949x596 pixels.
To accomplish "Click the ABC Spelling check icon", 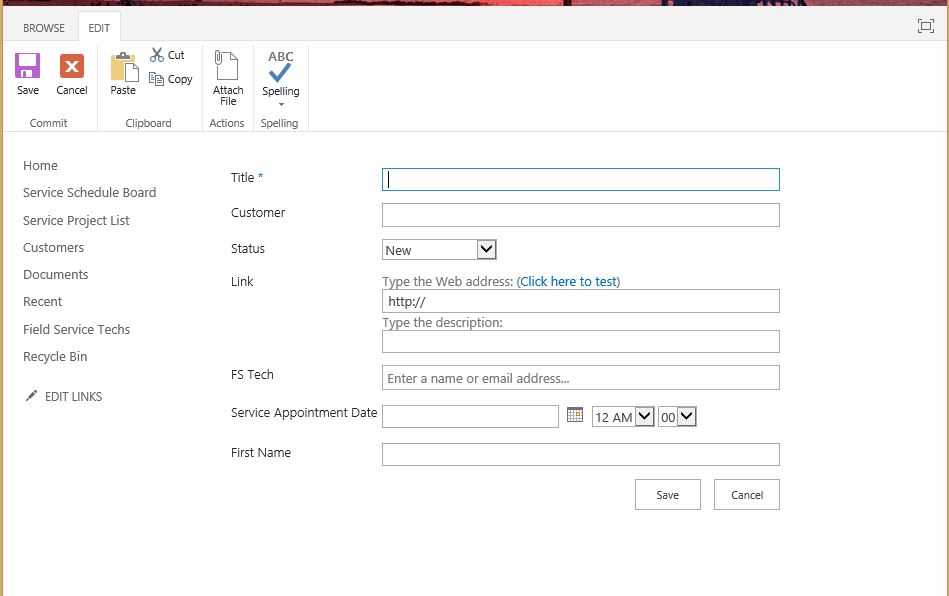I will coord(280,66).
